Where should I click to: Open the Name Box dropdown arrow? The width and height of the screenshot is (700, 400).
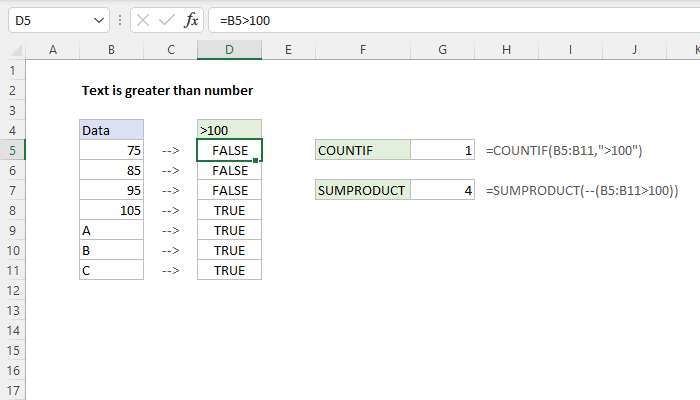(97, 20)
